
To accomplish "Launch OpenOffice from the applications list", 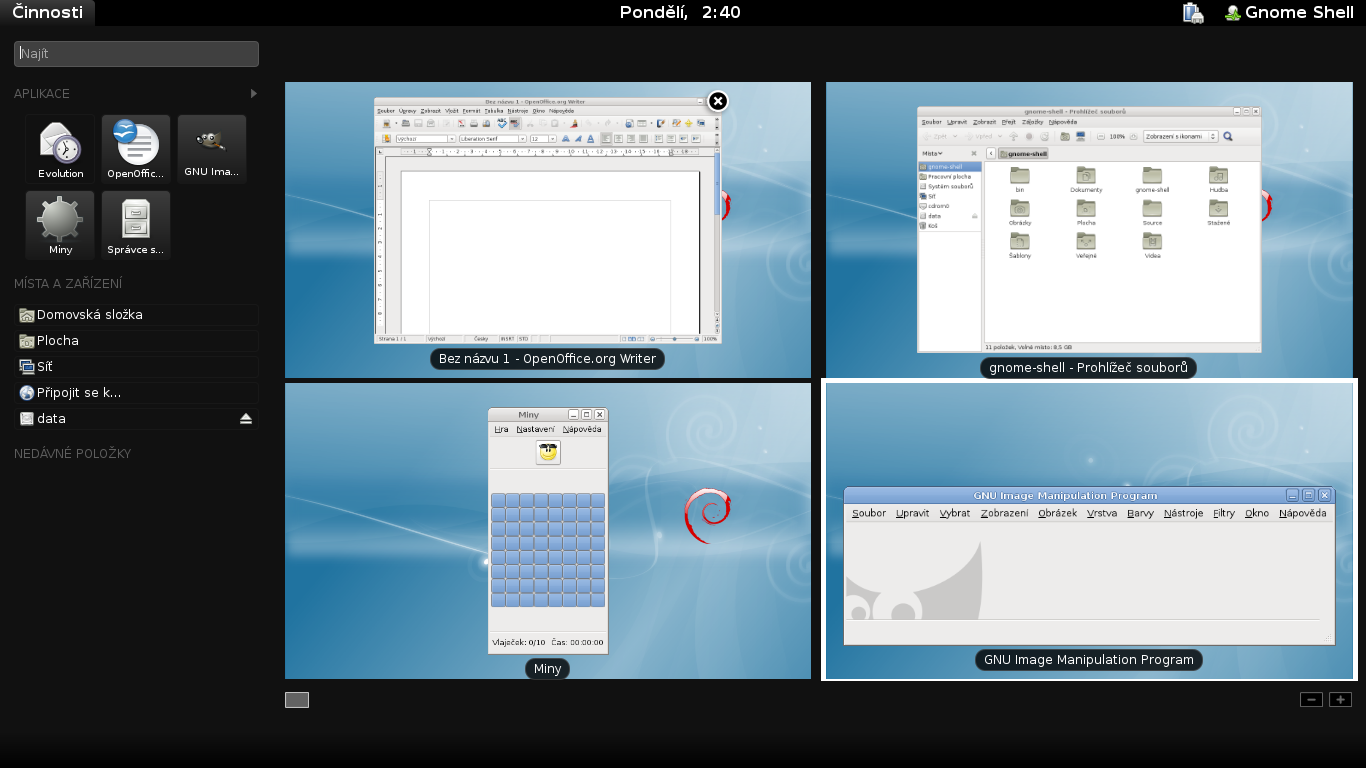I will point(136,149).
